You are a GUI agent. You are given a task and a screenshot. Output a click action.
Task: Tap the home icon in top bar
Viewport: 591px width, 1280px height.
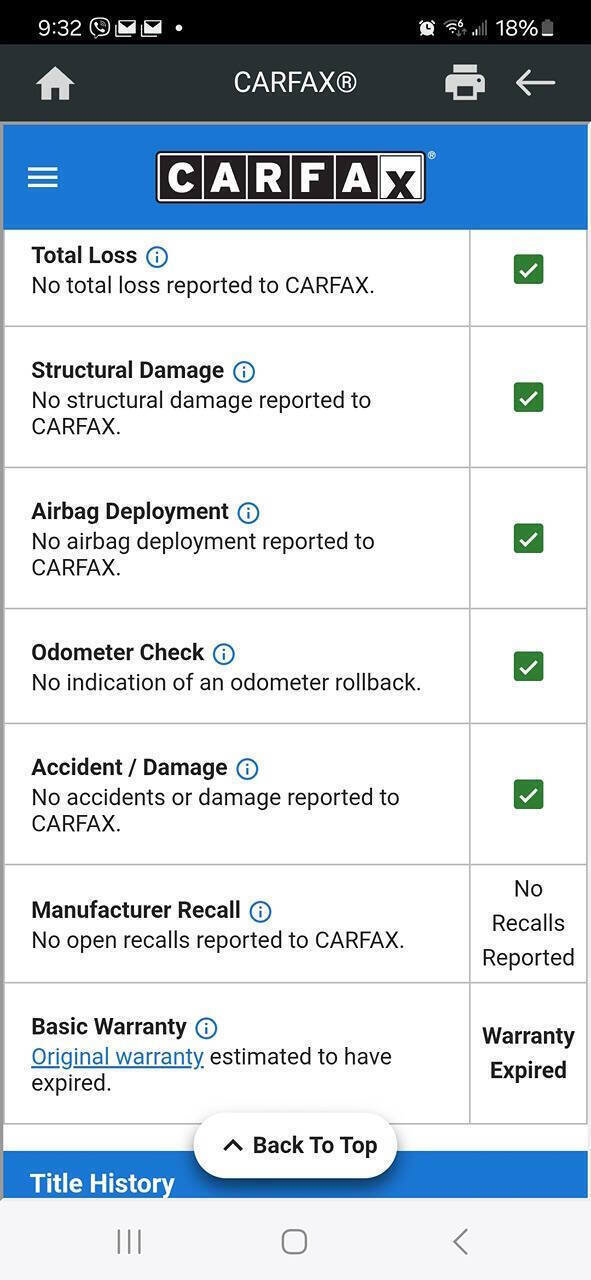coord(55,83)
